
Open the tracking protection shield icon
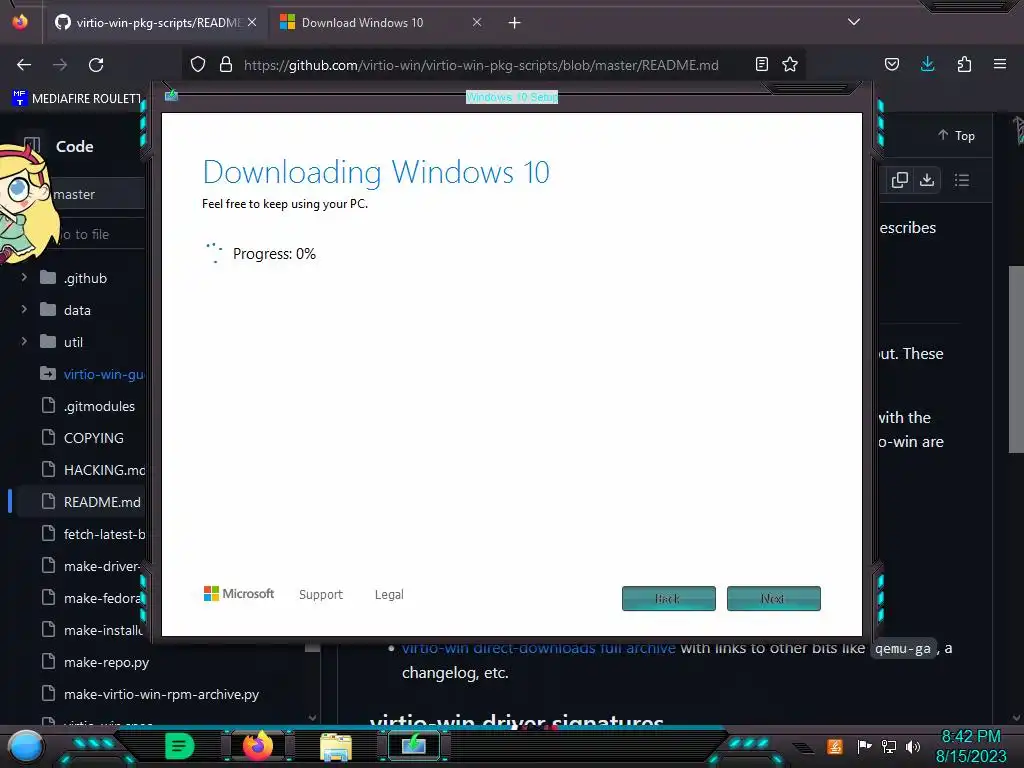coord(198,64)
